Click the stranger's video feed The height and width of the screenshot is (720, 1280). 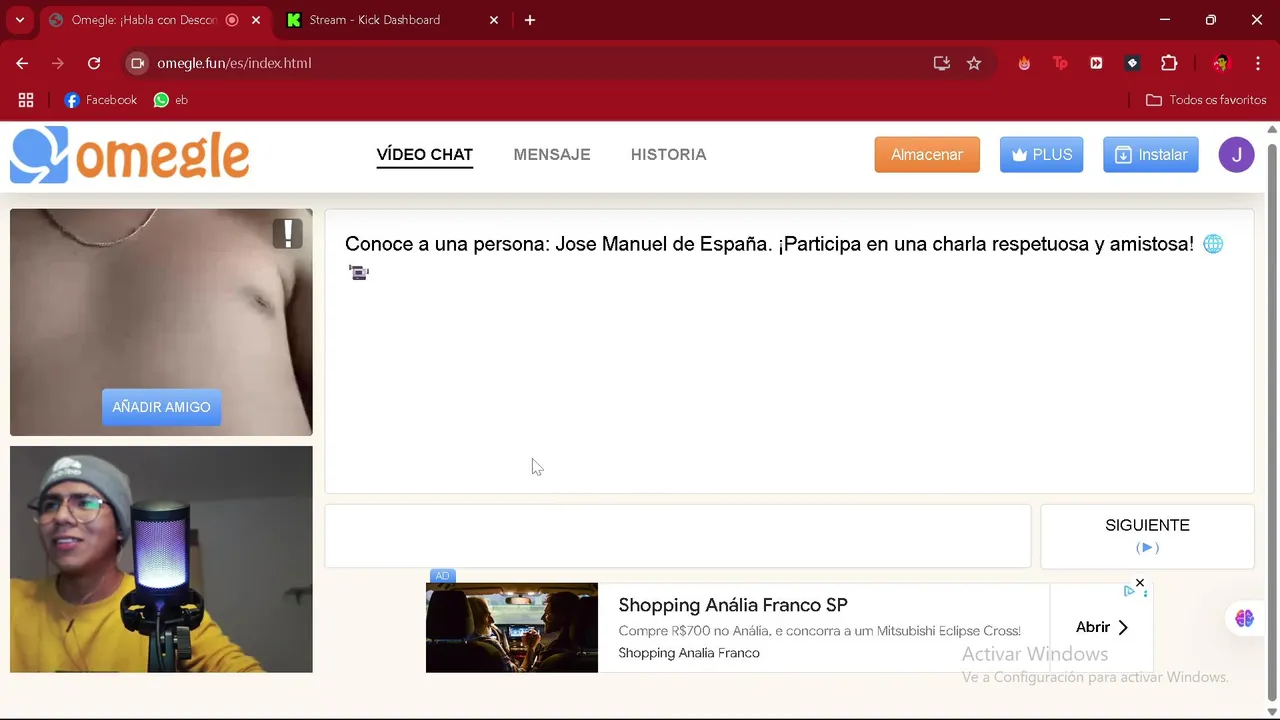pos(161,322)
